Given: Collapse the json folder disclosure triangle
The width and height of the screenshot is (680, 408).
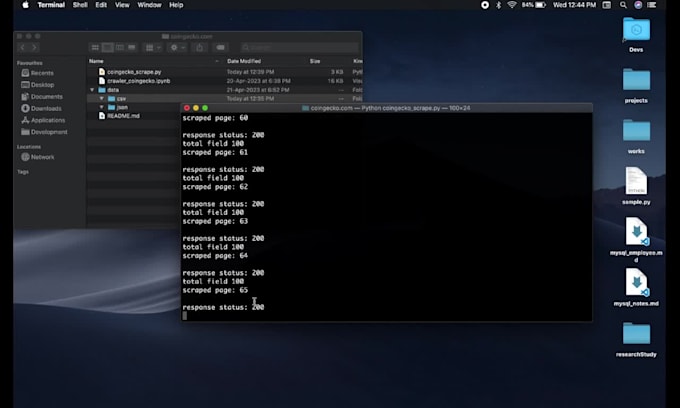Looking at the screenshot, I should 101,107.
